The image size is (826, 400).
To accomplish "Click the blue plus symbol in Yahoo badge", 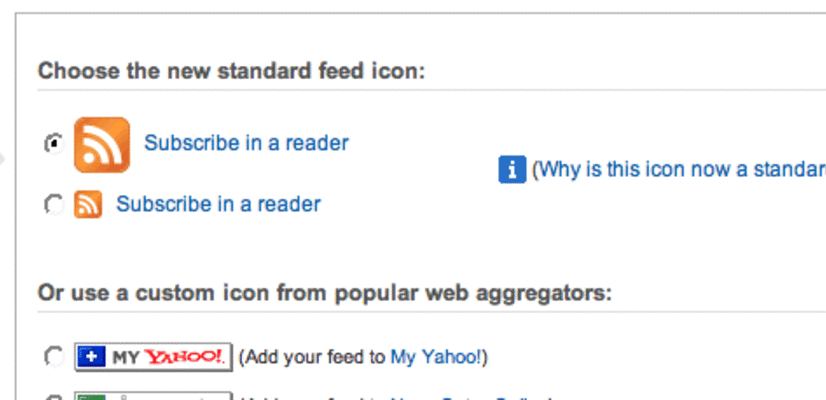I will [91, 357].
